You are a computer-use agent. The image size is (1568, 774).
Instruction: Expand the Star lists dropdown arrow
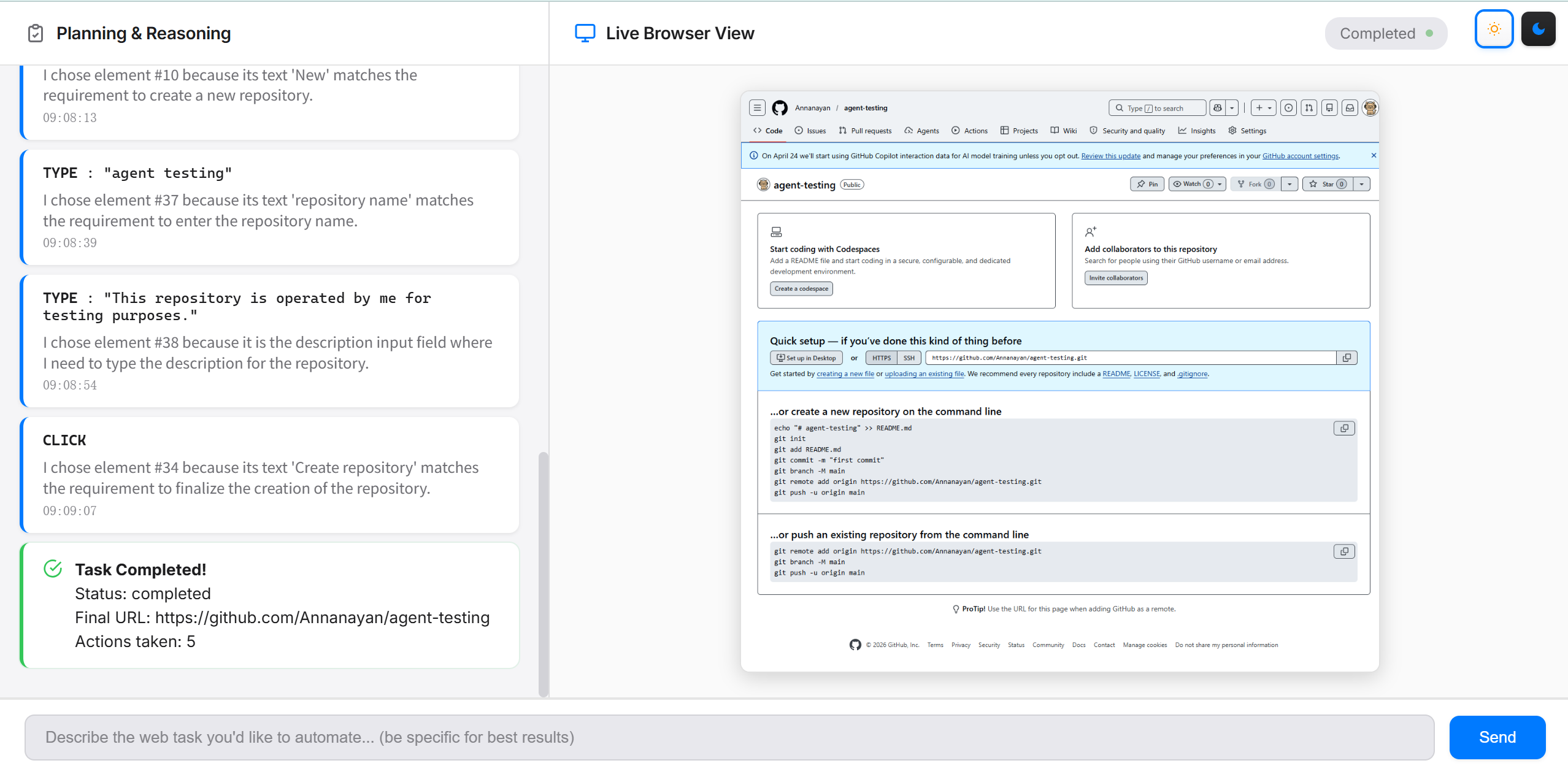click(1362, 184)
